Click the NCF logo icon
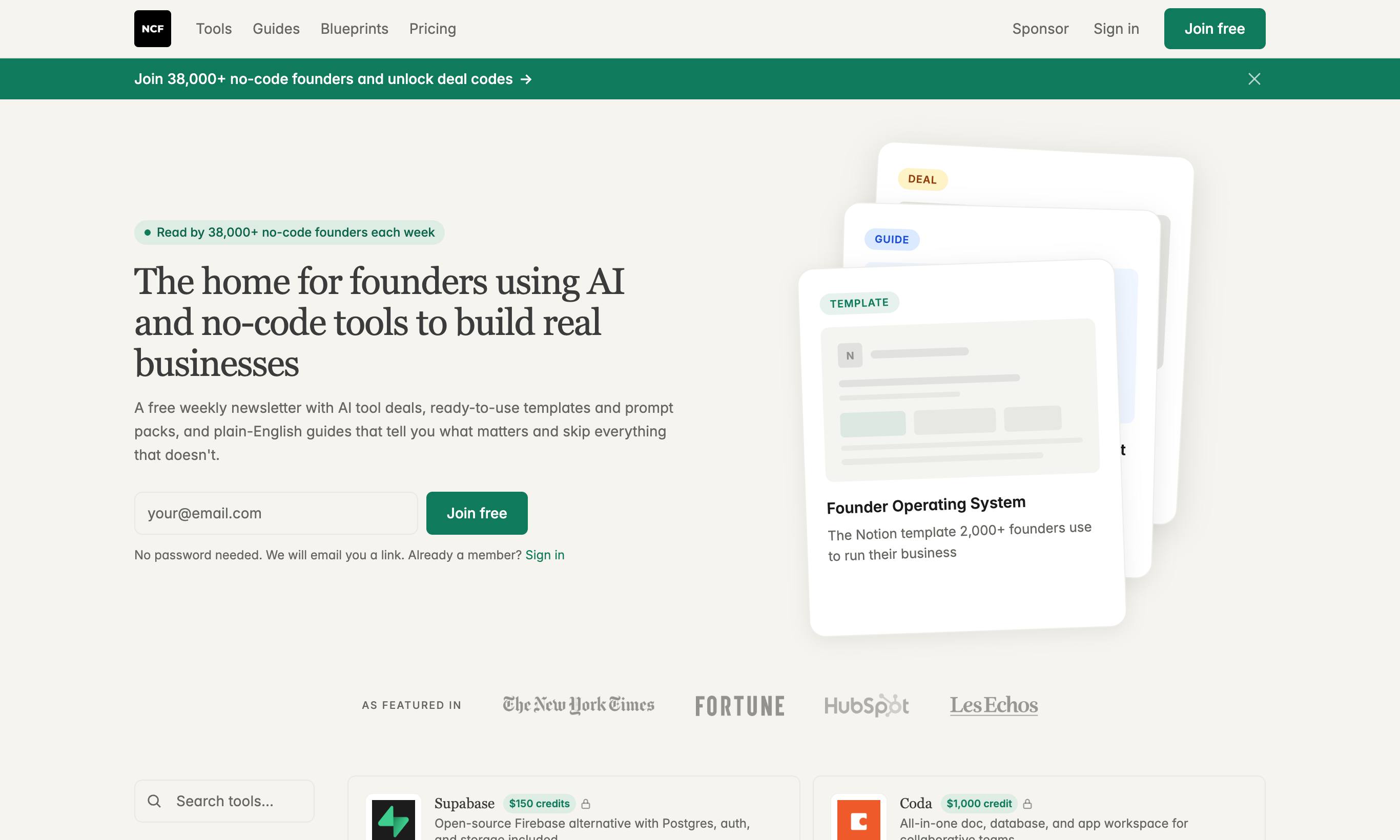Screen dimensions: 1400x840 [152, 29]
